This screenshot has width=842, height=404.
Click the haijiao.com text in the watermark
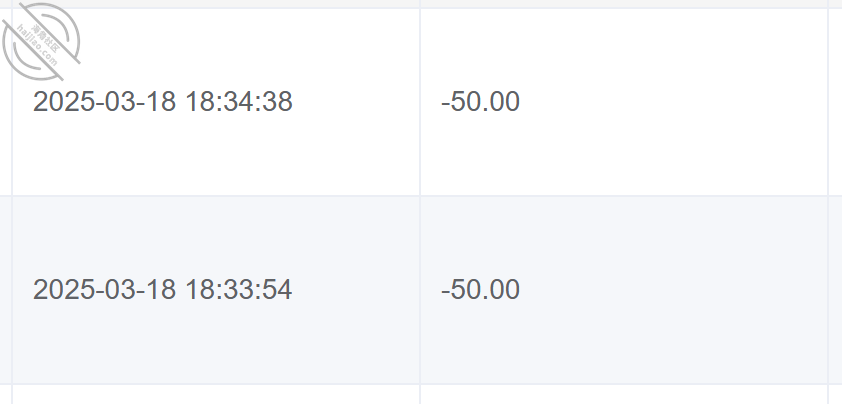point(37,46)
